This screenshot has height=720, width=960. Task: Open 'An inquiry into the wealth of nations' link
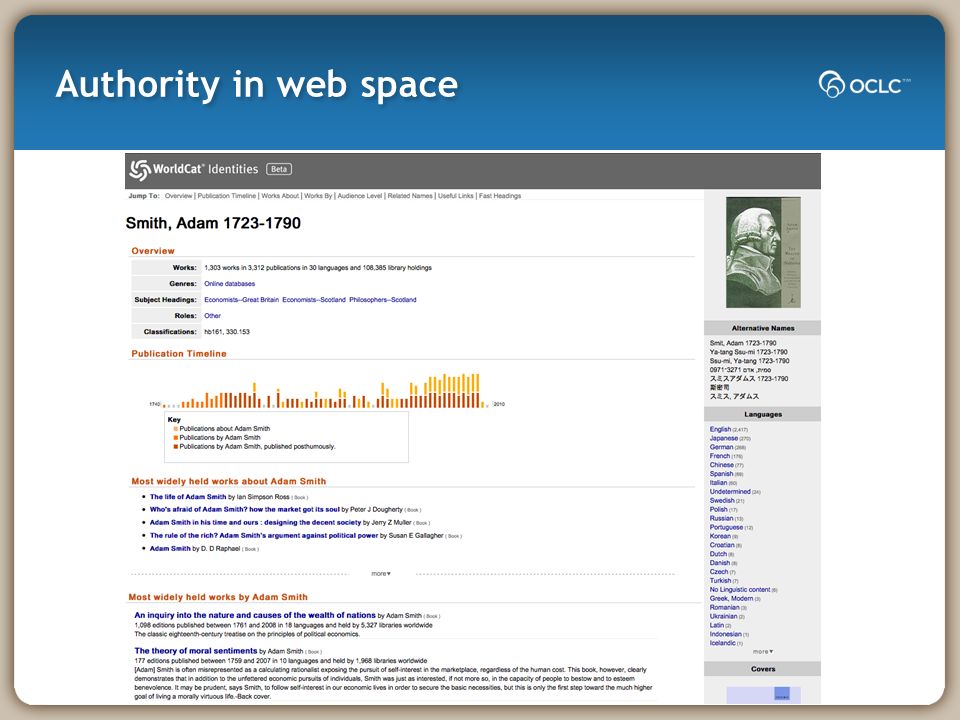point(255,615)
